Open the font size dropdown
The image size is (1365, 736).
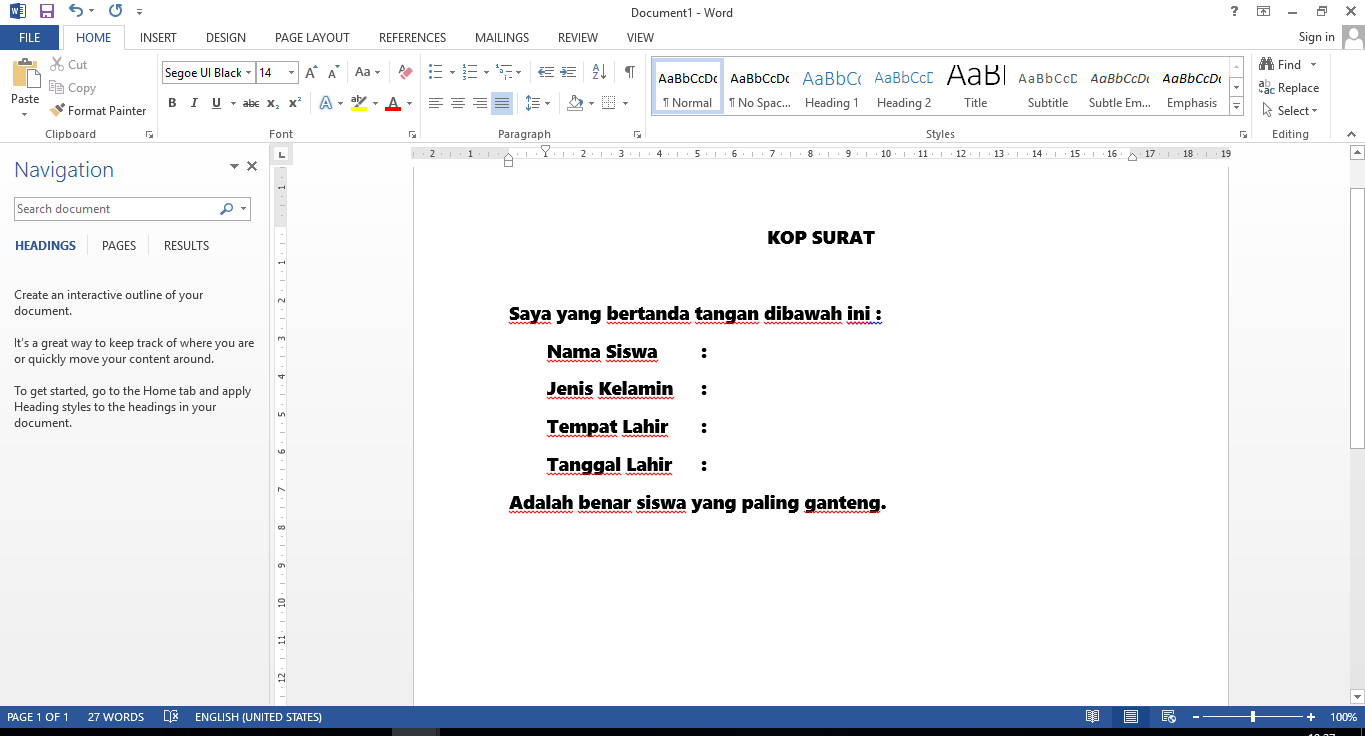coord(291,72)
